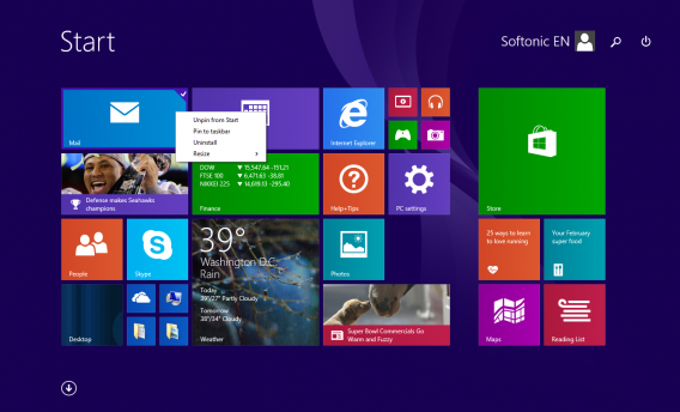Choose Uninstall from context menu

point(221,142)
